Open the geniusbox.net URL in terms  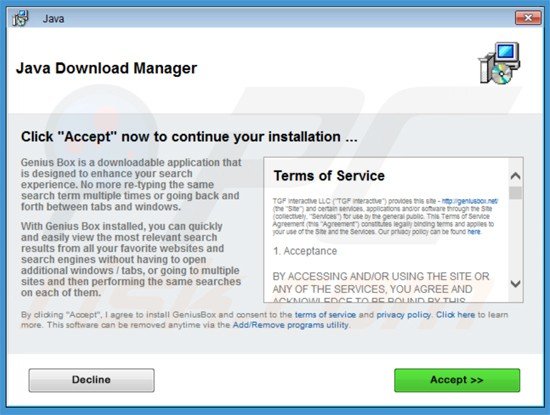[x=469, y=201]
